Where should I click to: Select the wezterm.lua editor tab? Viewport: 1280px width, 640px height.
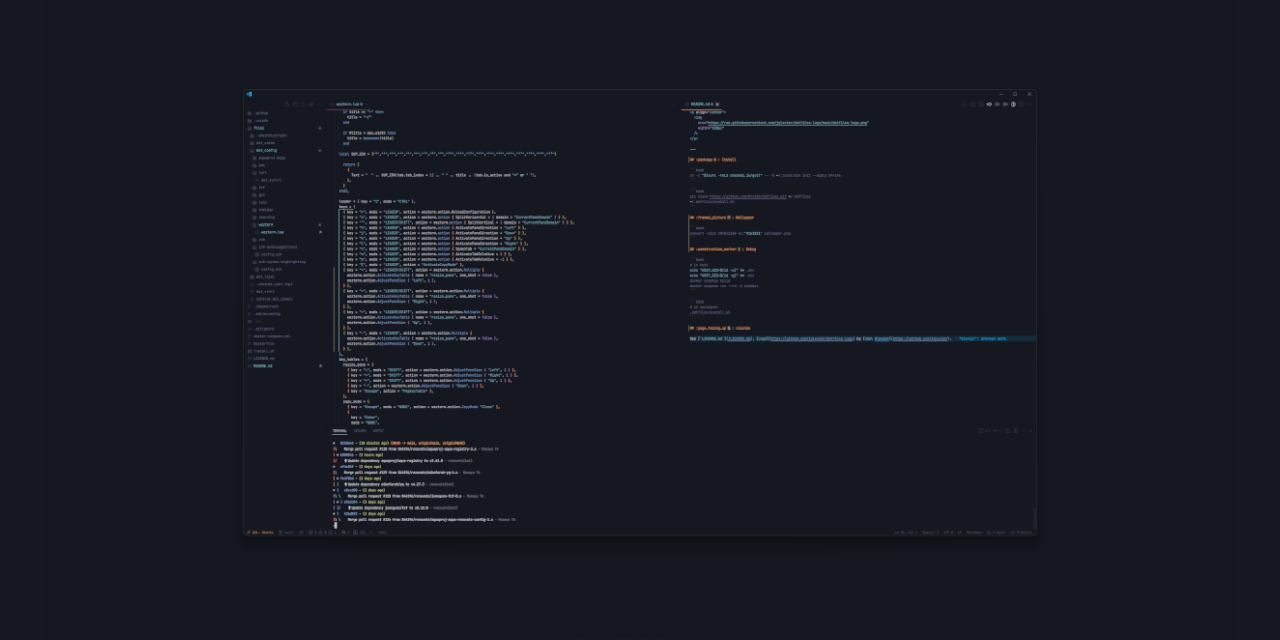[350, 104]
